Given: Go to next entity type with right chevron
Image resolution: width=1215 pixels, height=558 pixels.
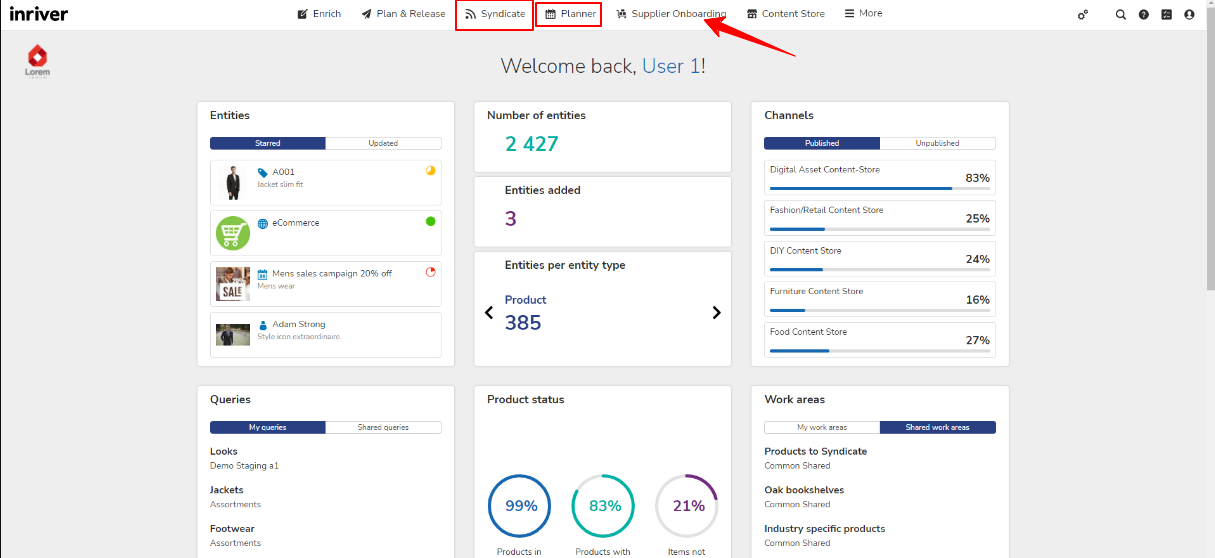Looking at the screenshot, I should (716, 312).
